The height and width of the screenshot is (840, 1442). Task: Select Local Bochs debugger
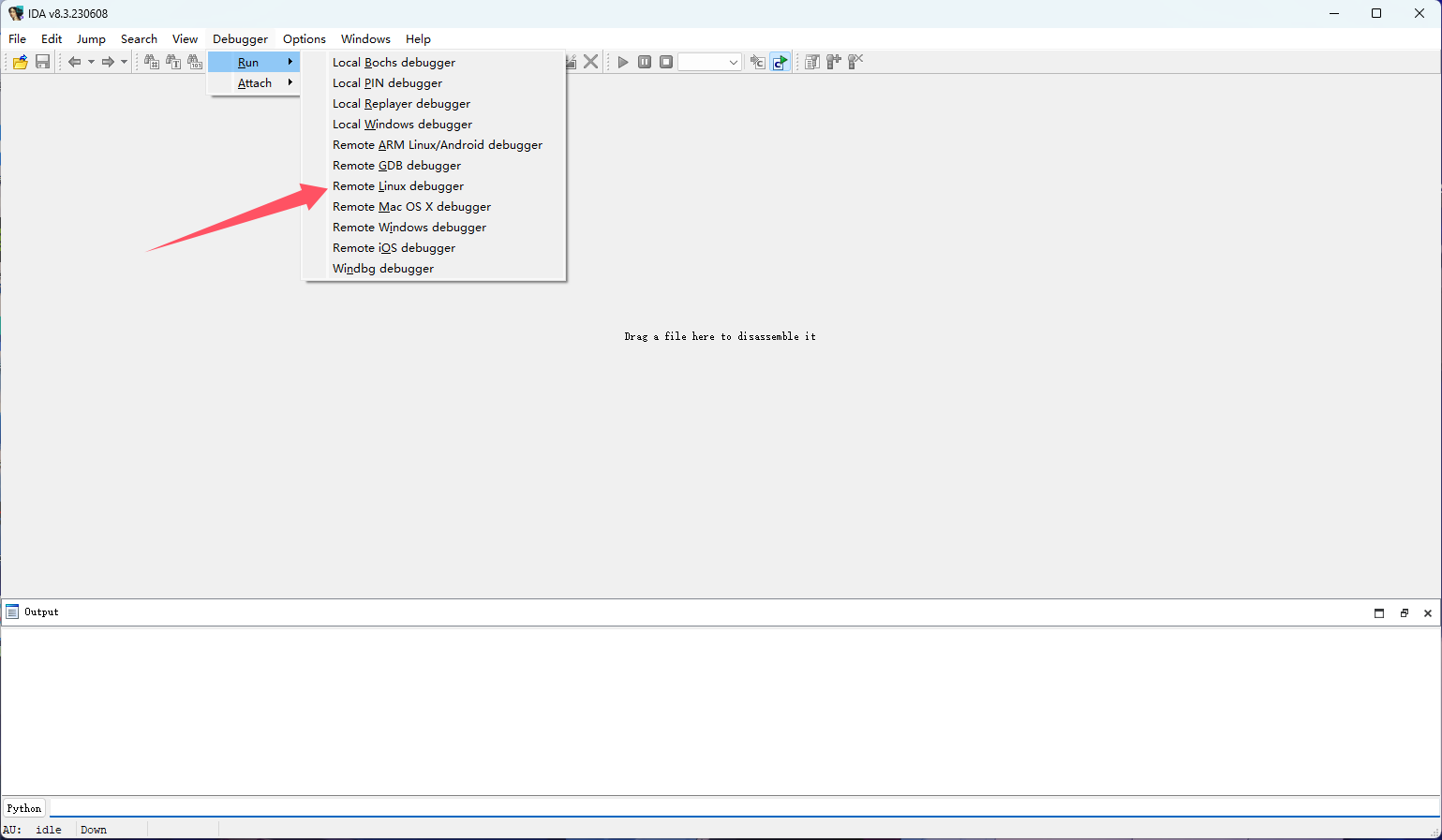(x=435, y=62)
